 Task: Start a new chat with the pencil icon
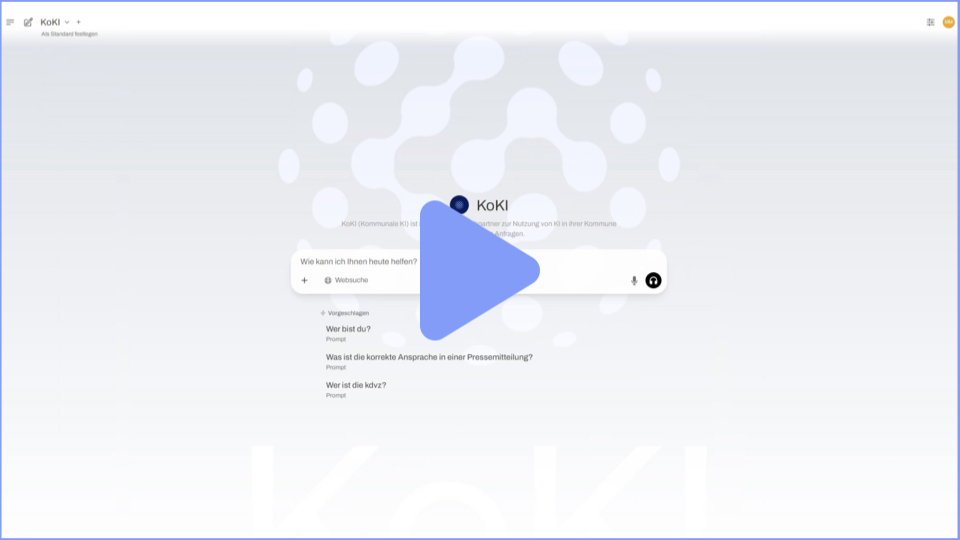(28, 22)
